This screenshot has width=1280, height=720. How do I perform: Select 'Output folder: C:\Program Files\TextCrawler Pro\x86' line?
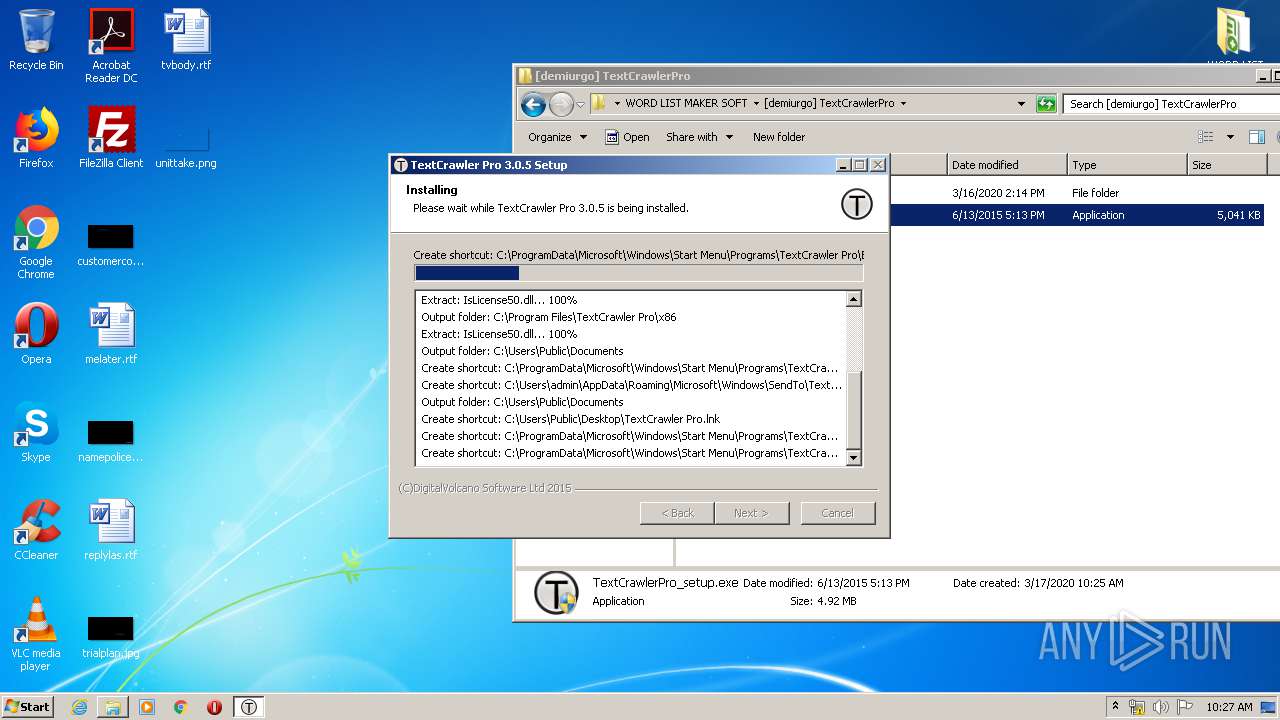coord(548,317)
